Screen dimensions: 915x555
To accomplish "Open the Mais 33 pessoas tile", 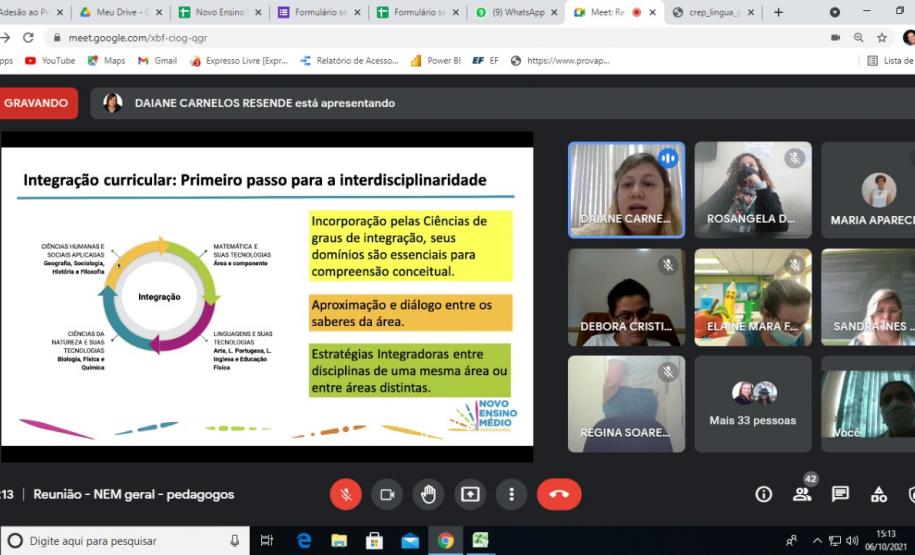I will 753,404.
